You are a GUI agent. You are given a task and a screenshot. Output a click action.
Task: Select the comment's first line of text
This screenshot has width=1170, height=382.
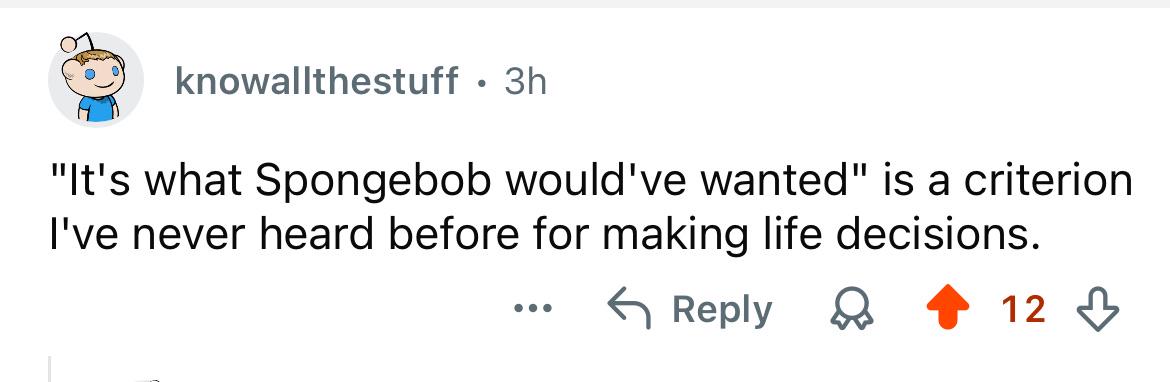(x=591, y=181)
